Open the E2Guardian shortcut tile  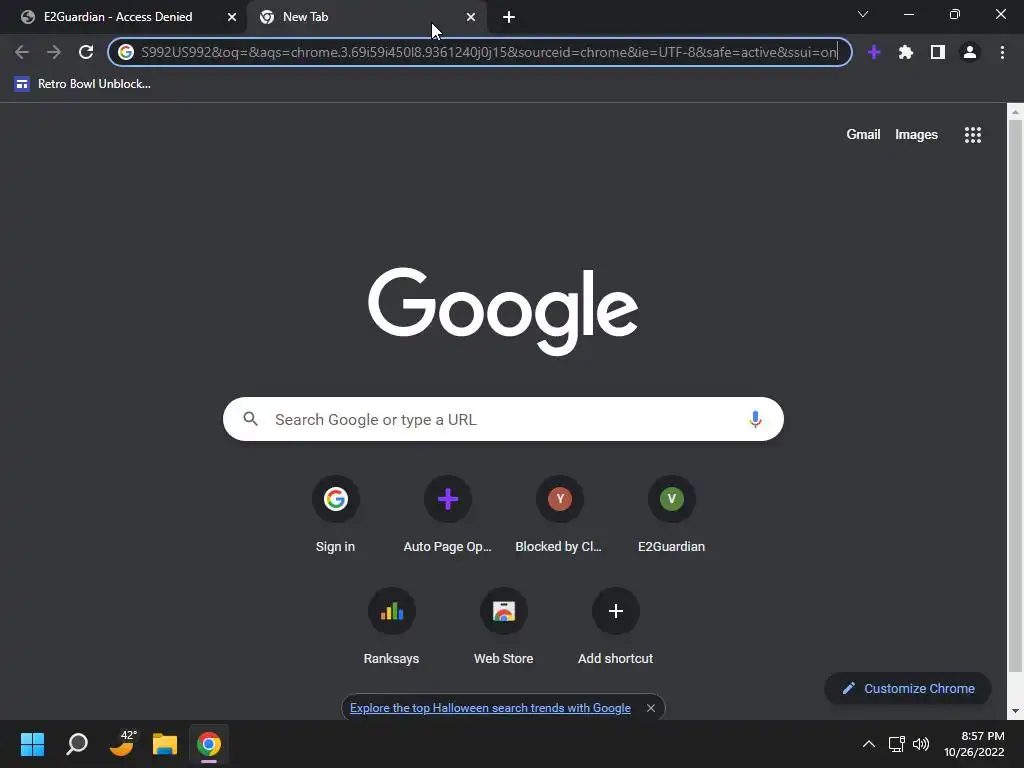(671, 515)
